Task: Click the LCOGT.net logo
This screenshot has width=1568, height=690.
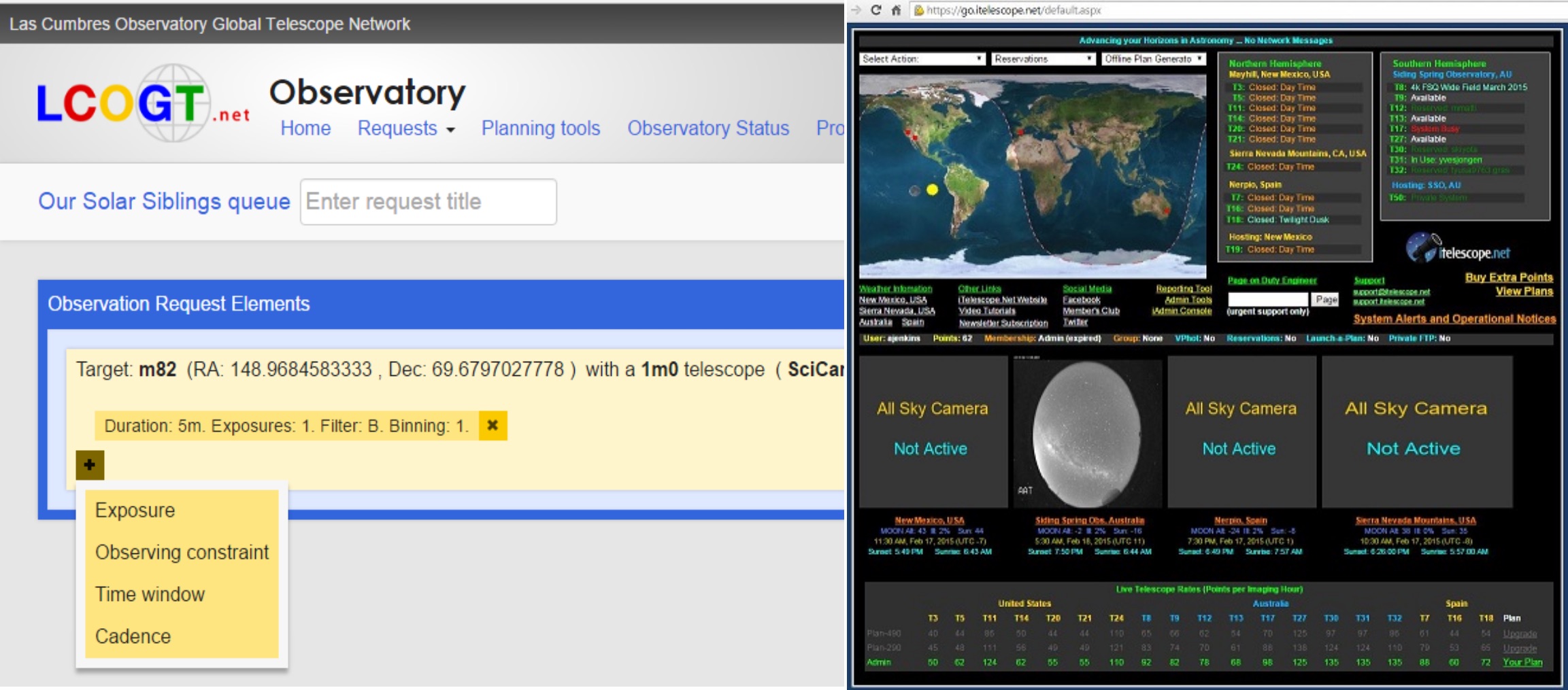Action: [x=143, y=103]
